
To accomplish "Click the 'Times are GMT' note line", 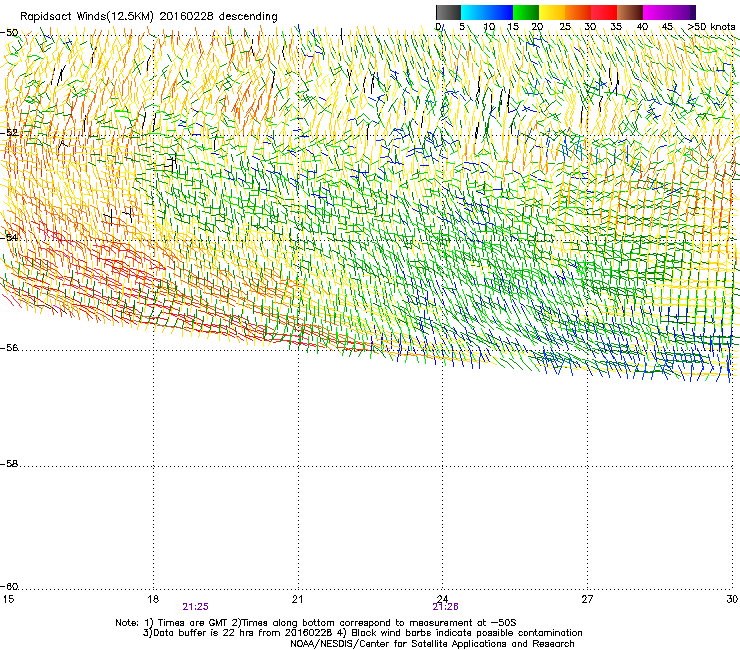I will point(316,623).
